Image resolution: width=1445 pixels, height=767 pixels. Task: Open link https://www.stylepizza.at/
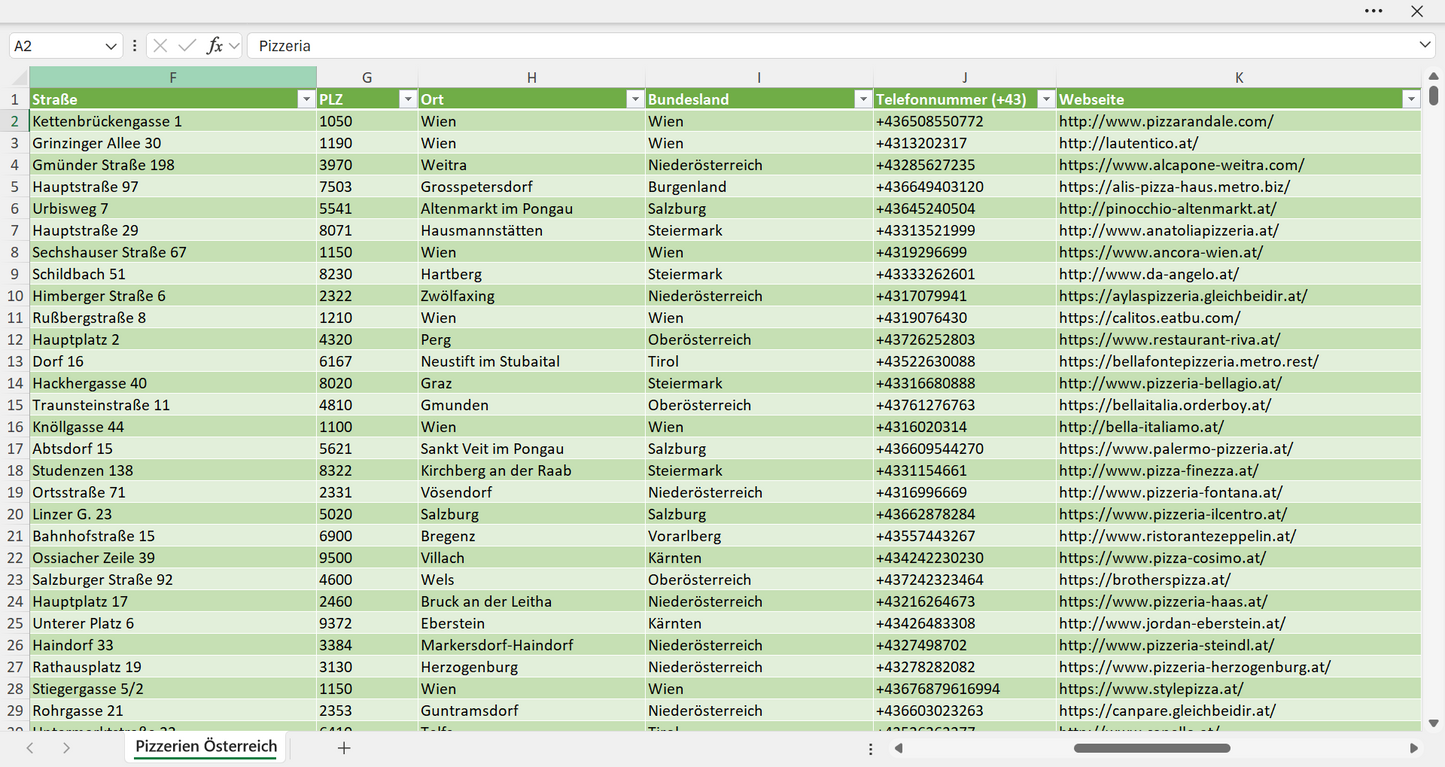coord(1151,689)
